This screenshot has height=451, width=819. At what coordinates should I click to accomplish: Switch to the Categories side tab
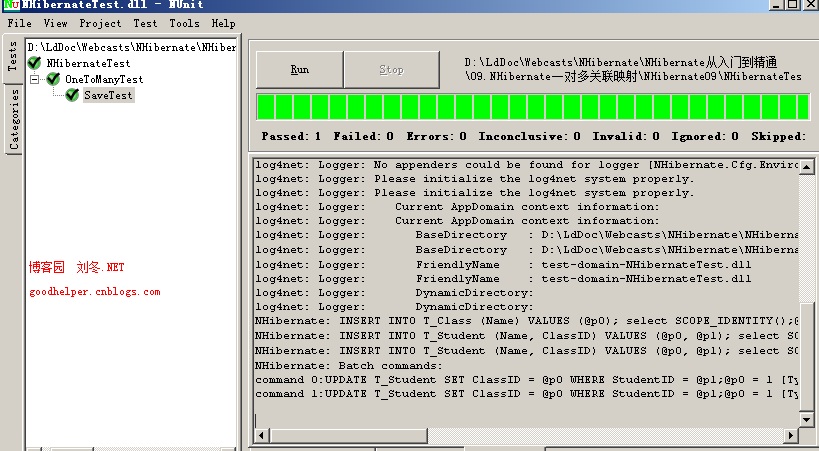coord(14,119)
